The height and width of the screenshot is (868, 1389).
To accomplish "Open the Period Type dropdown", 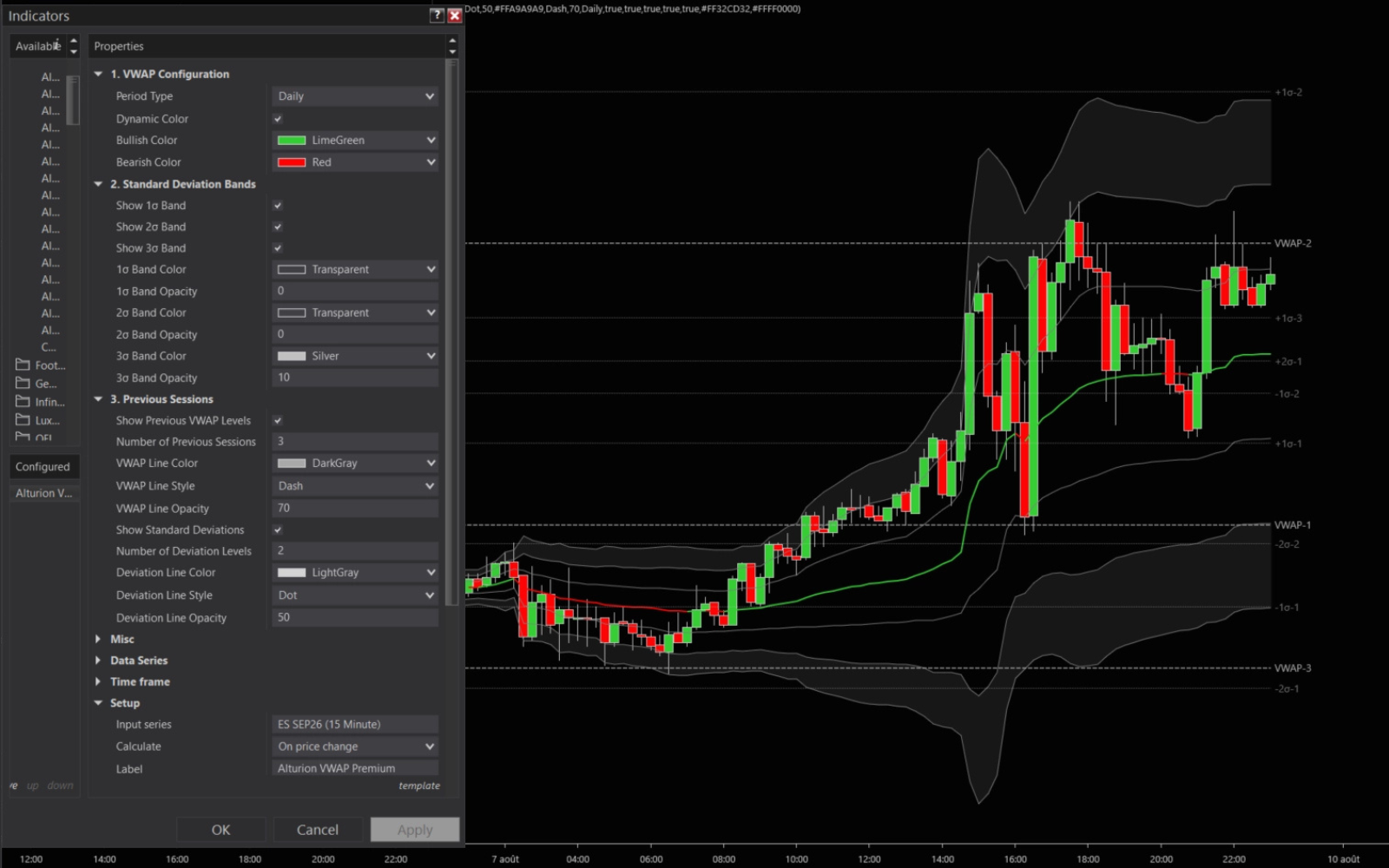I will coord(355,96).
